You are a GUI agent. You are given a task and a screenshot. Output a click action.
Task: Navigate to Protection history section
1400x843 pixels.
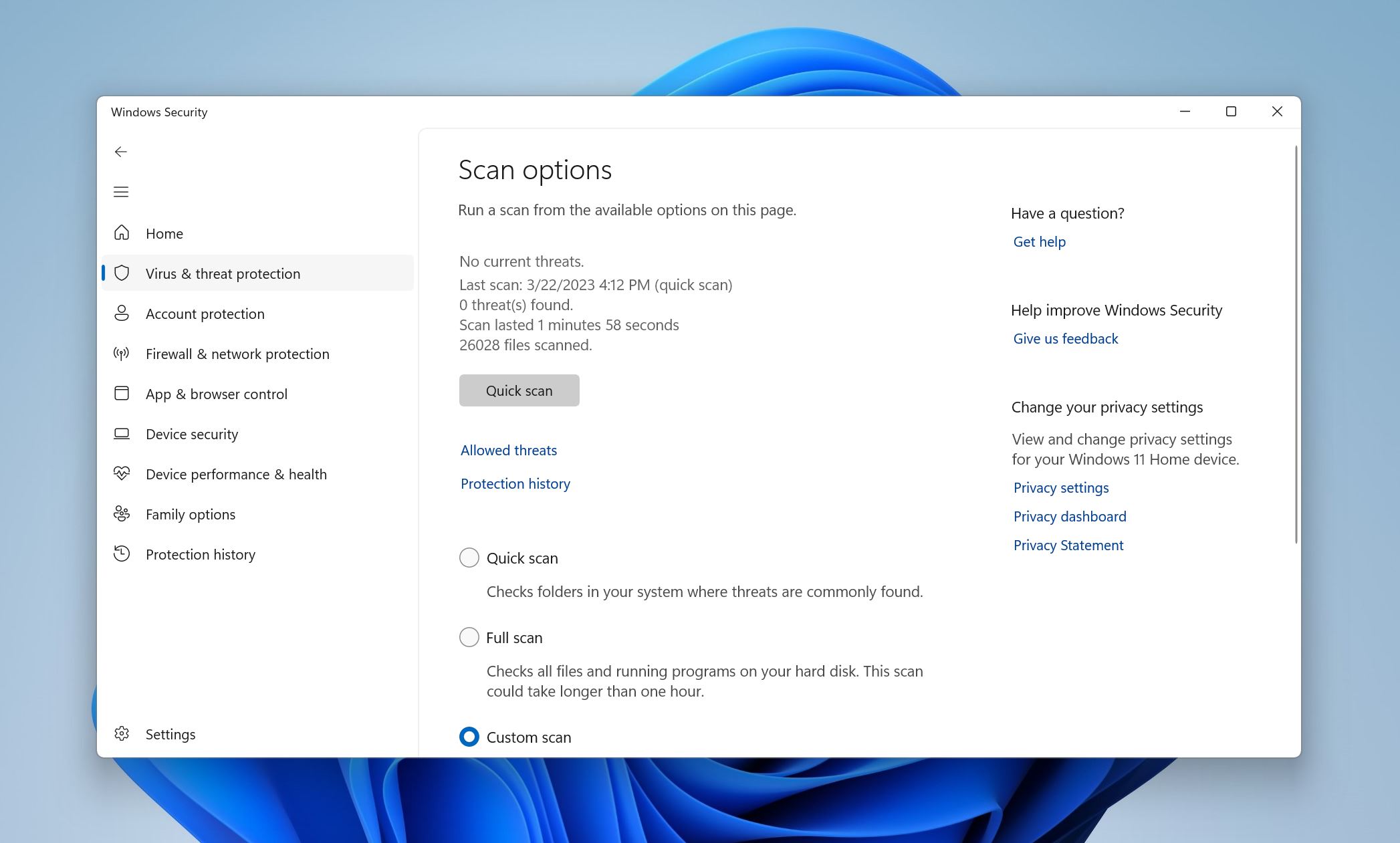click(200, 553)
